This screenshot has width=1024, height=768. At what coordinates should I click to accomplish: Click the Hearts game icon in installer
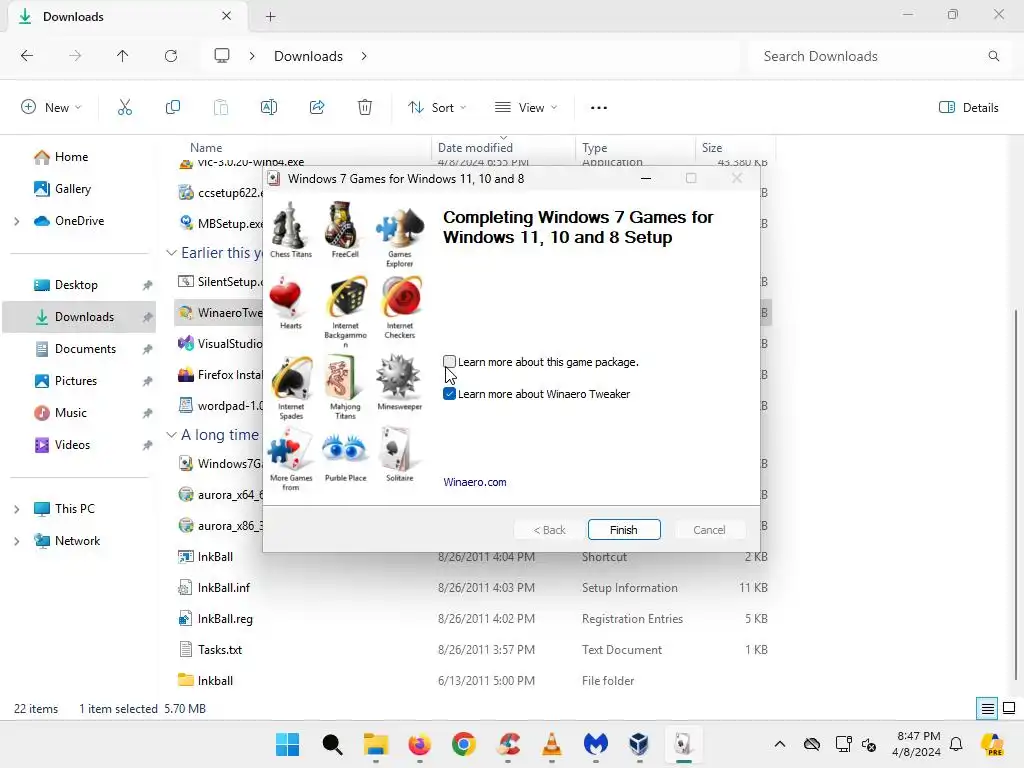pos(286,297)
